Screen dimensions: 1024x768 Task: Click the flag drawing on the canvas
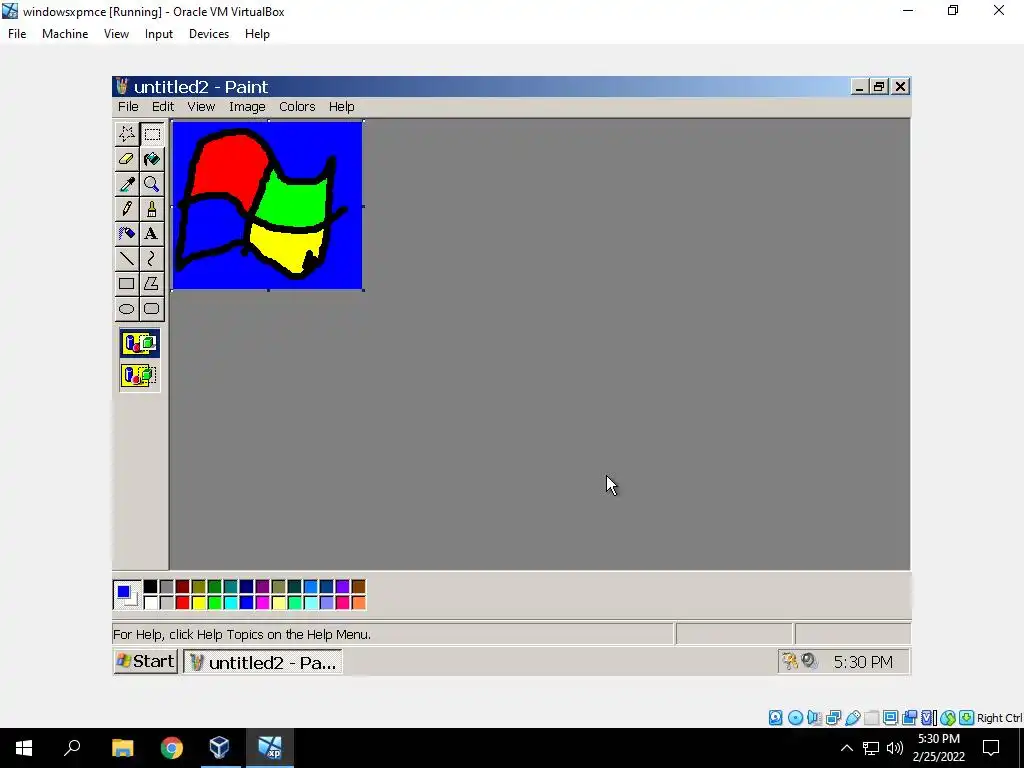point(267,206)
